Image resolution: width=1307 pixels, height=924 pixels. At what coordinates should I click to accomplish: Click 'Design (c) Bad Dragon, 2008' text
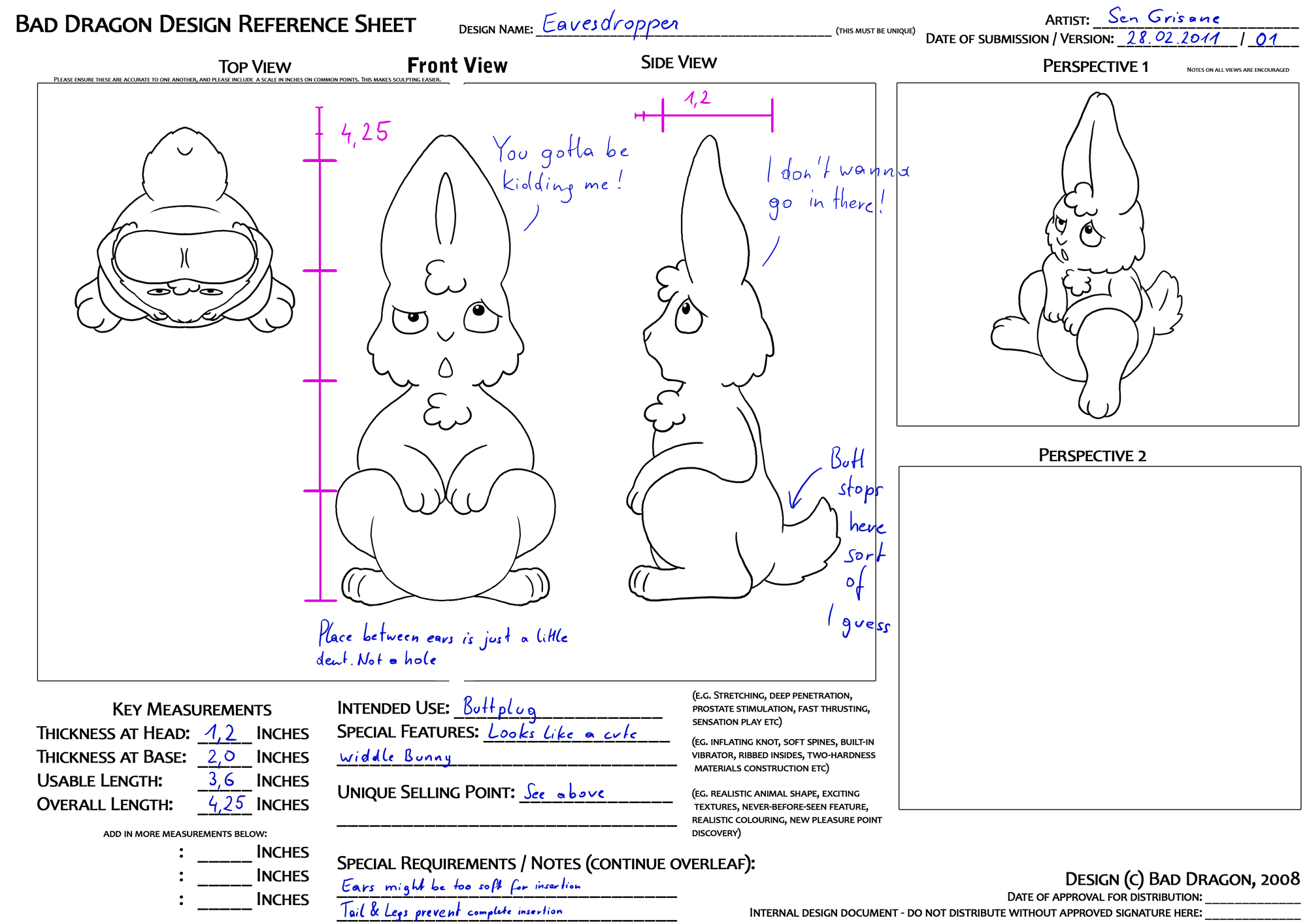(x=1182, y=879)
